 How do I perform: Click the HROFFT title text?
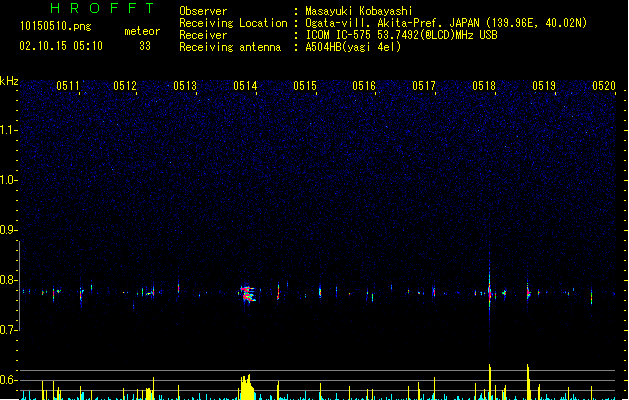click(x=102, y=8)
